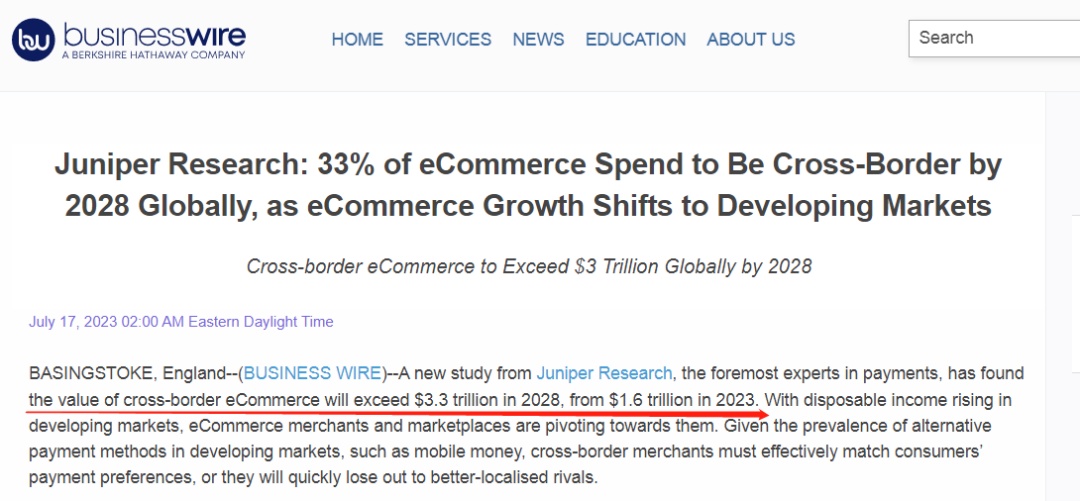The width and height of the screenshot is (1080, 501).
Task: Open the EDUCATION navigation item
Action: pyautogui.click(x=636, y=40)
